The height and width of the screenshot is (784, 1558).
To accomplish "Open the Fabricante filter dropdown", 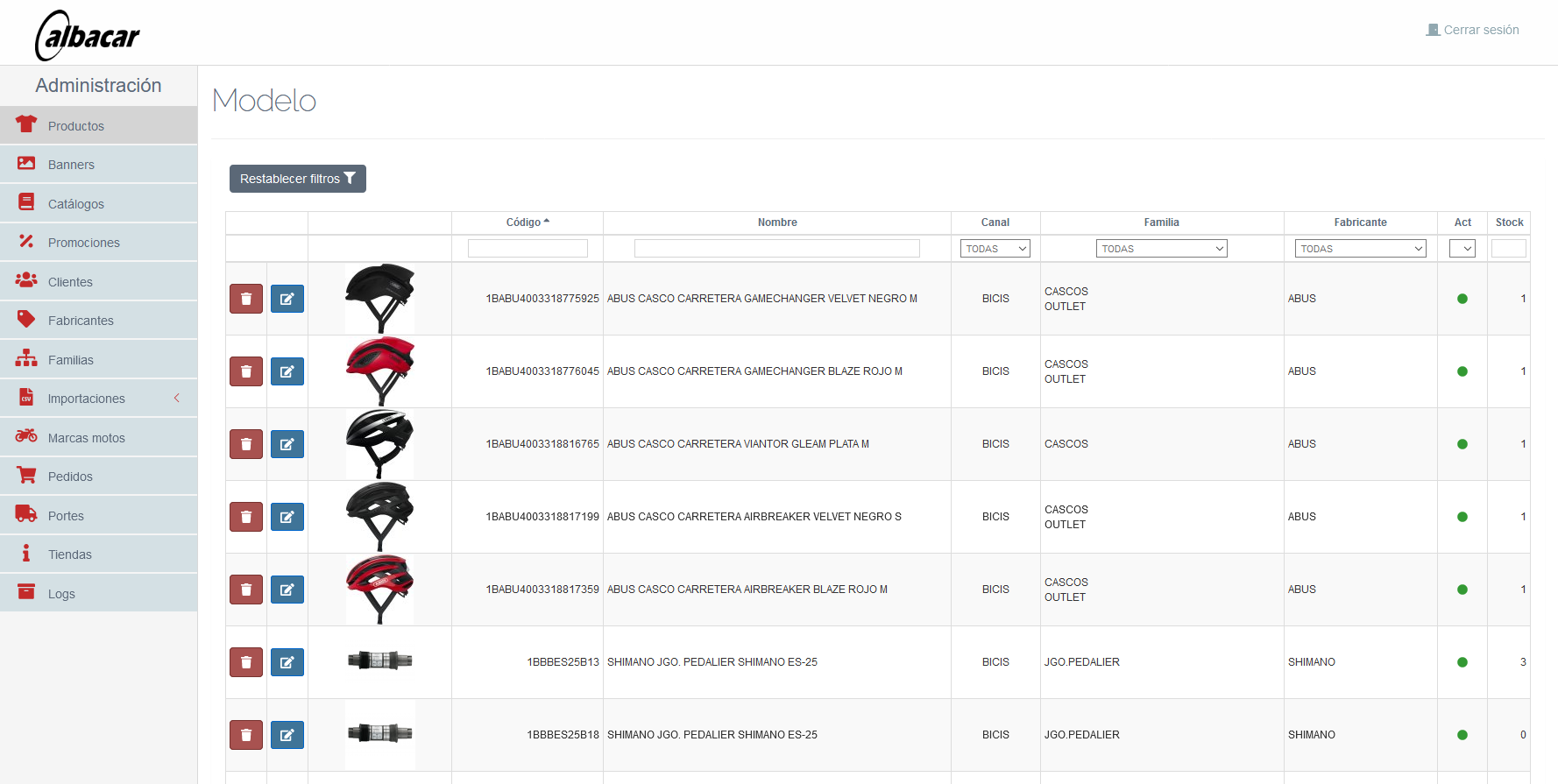I will (1361, 249).
